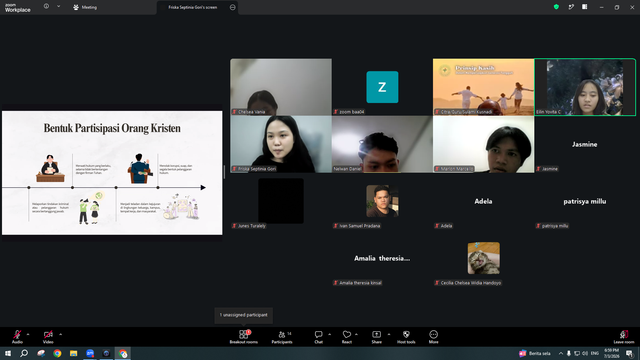Expand the dropdown next to meeting info

click(58, 7)
